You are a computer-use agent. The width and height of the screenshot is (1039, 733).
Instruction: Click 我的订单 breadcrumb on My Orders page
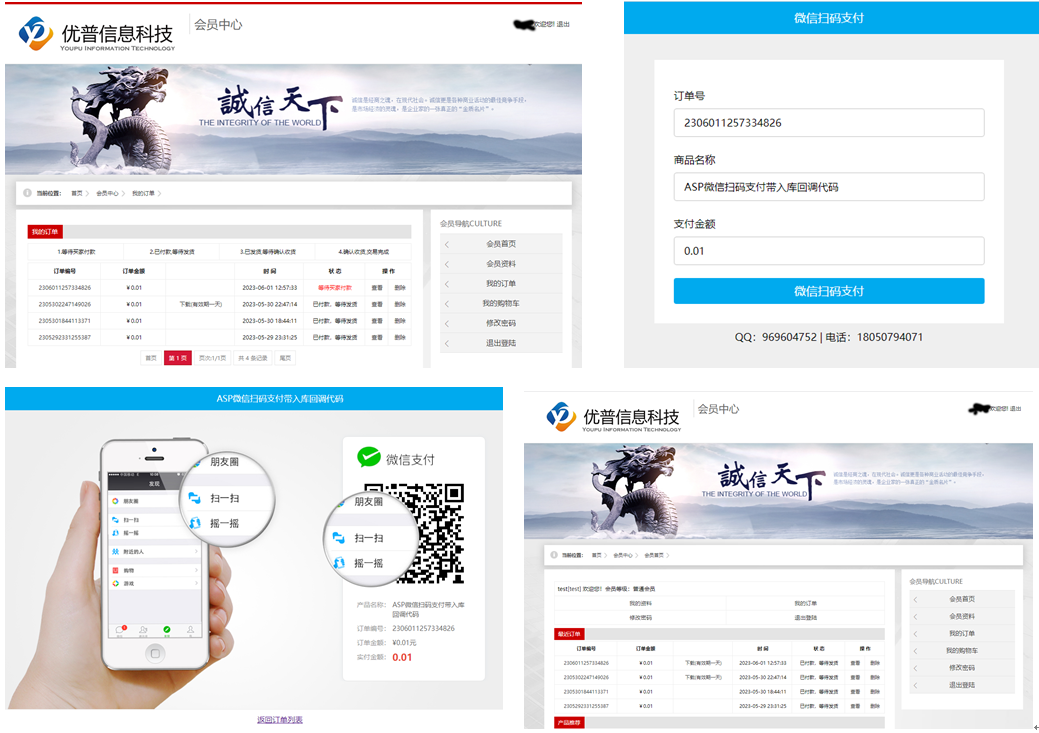coord(143,194)
